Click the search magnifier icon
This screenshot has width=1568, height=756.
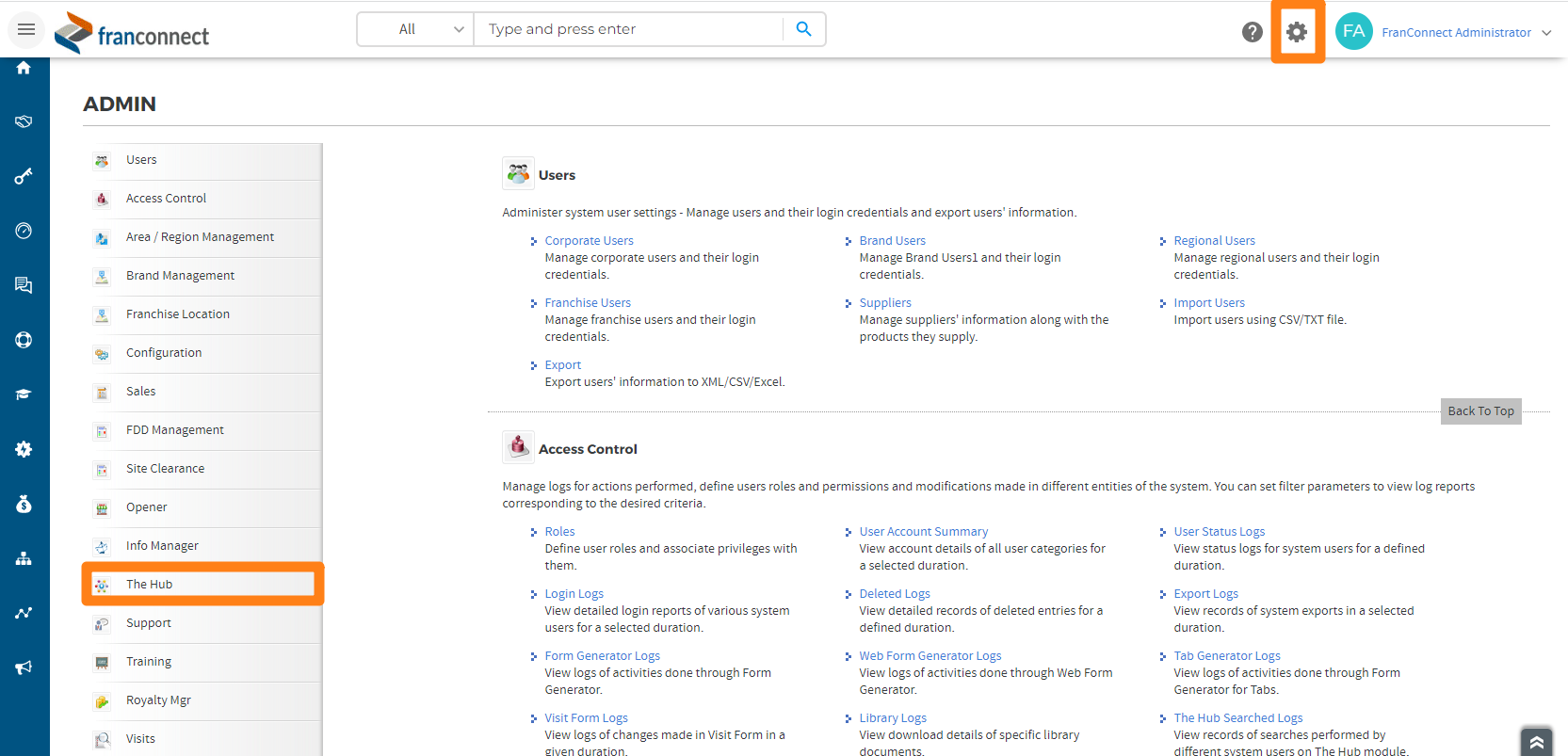pos(803,29)
